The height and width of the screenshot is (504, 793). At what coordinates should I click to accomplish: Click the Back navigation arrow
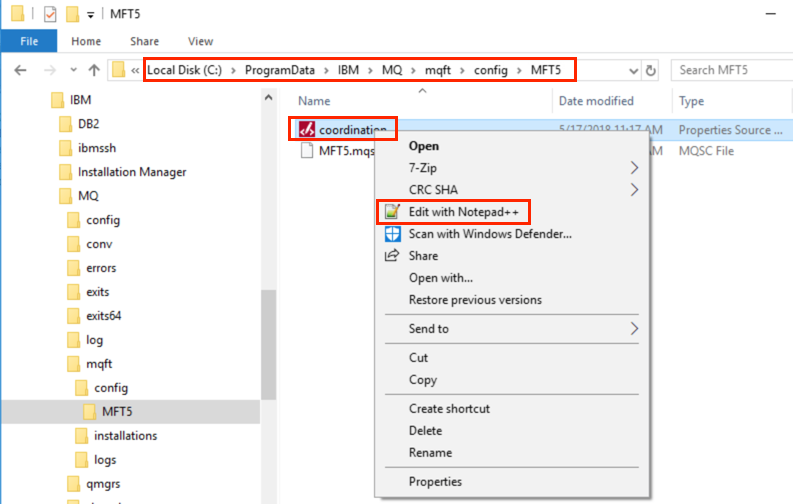[x=20, y=70]
